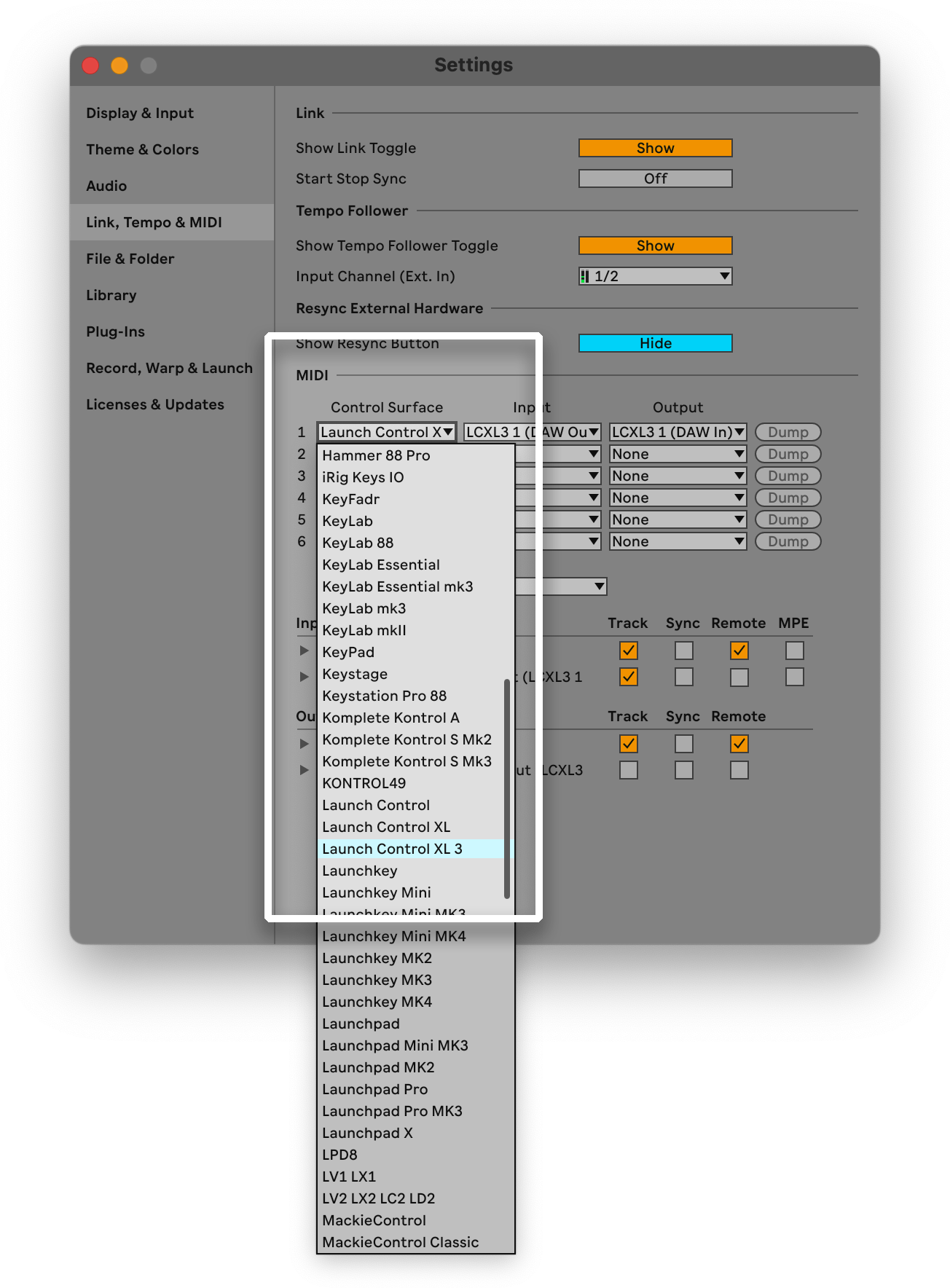Image resolution: width=950 pixels, height=1288 pixels.
Task: Expand the second output port row triangle
Action: [x=305, y=770]
